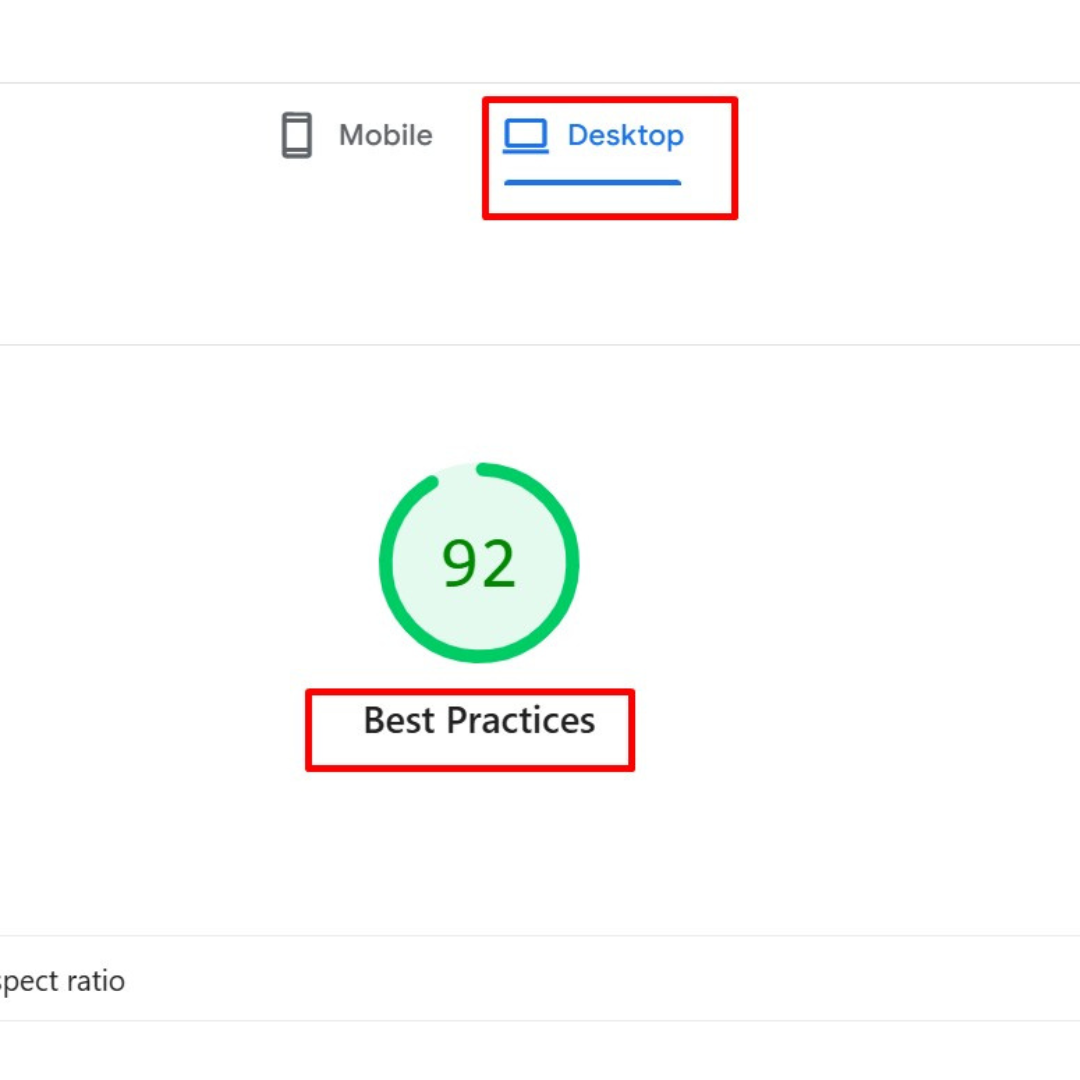The image size is (1080, 1080).
Task: Click the Best Practices label below the gauge
Action: click(x=478, y=720)
